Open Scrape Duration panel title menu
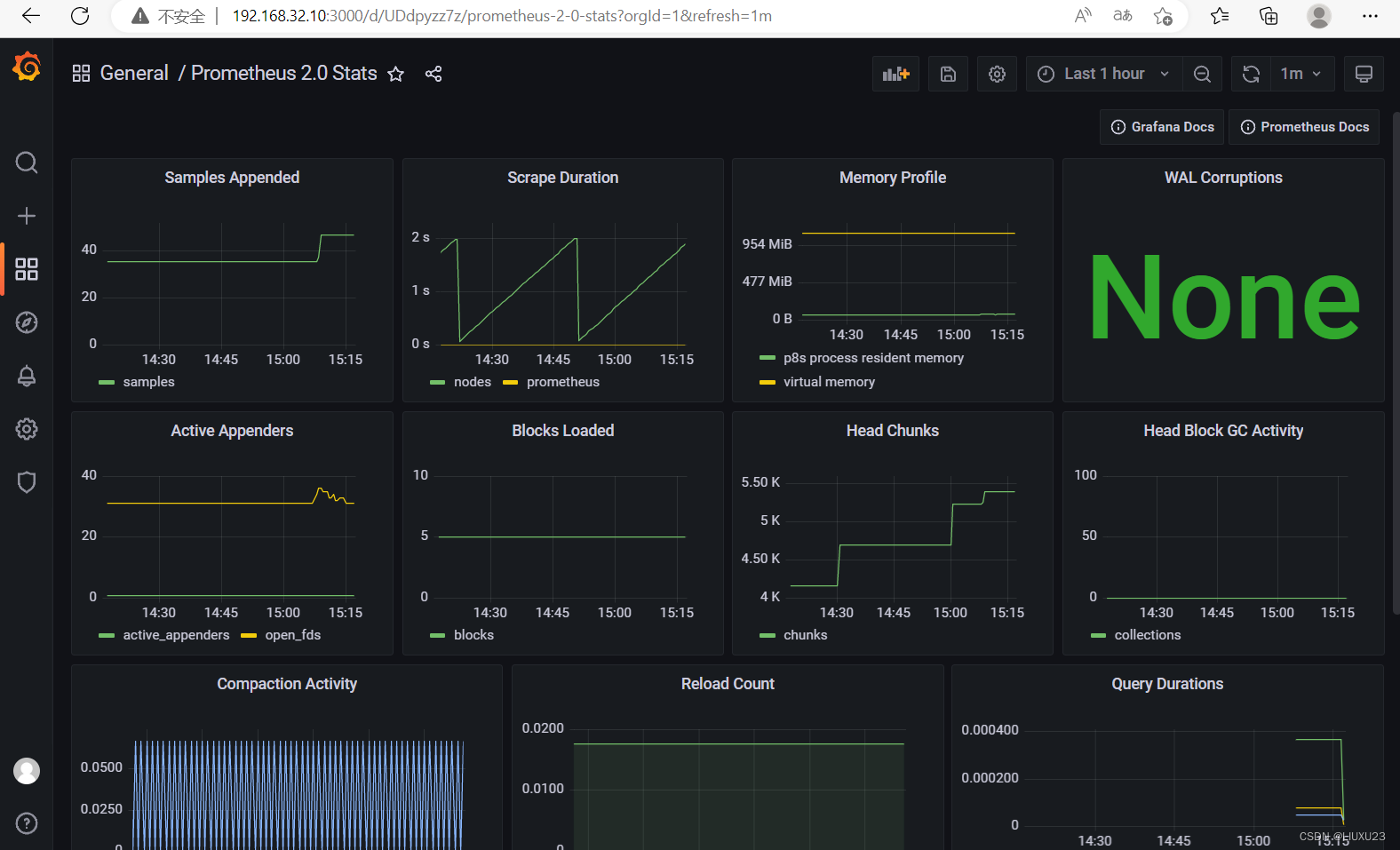This screenshot has width=1400, height=850. [563, 178]
